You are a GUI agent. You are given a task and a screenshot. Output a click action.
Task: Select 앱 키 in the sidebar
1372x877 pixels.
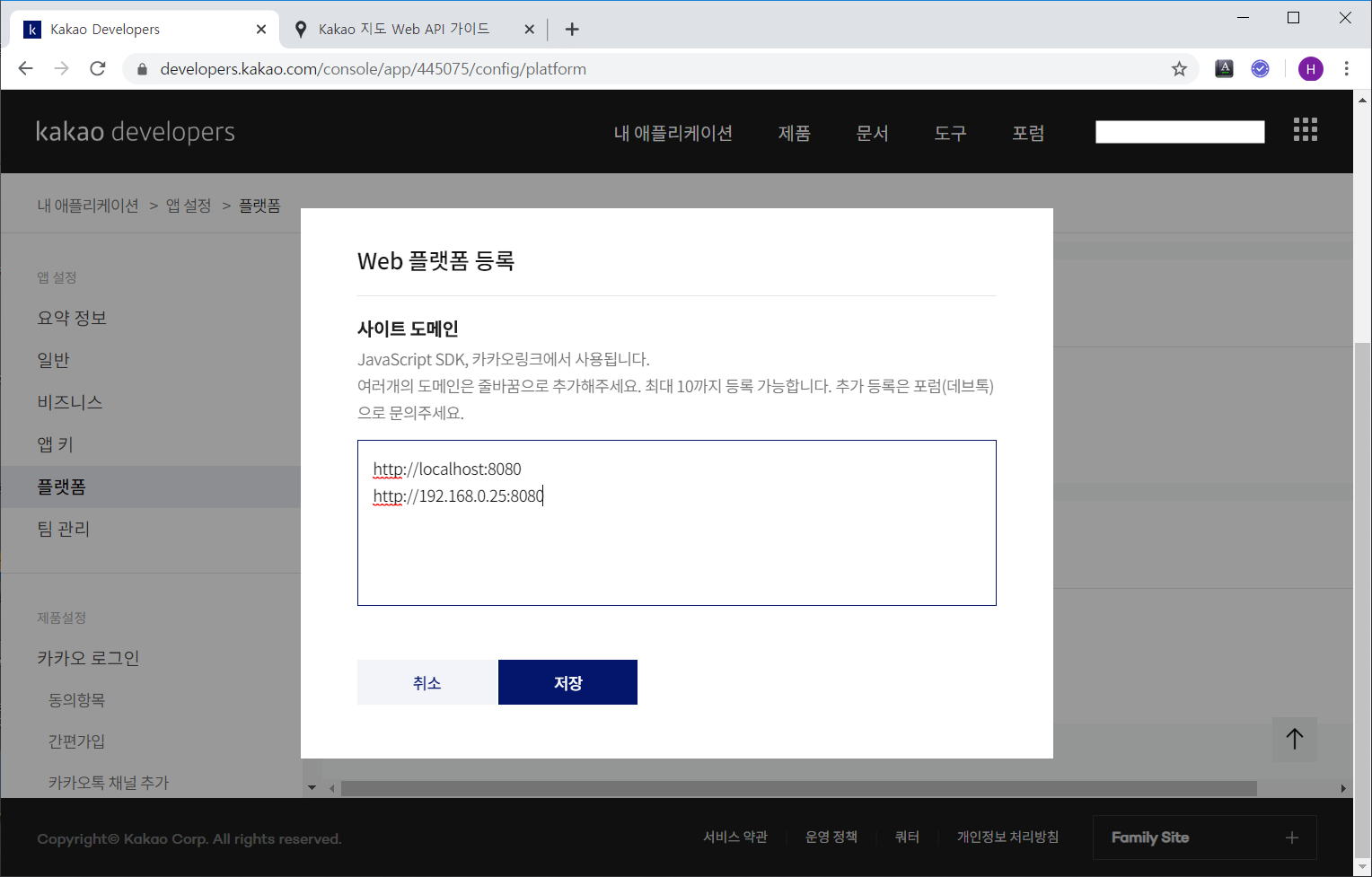(x=55, y=444)
